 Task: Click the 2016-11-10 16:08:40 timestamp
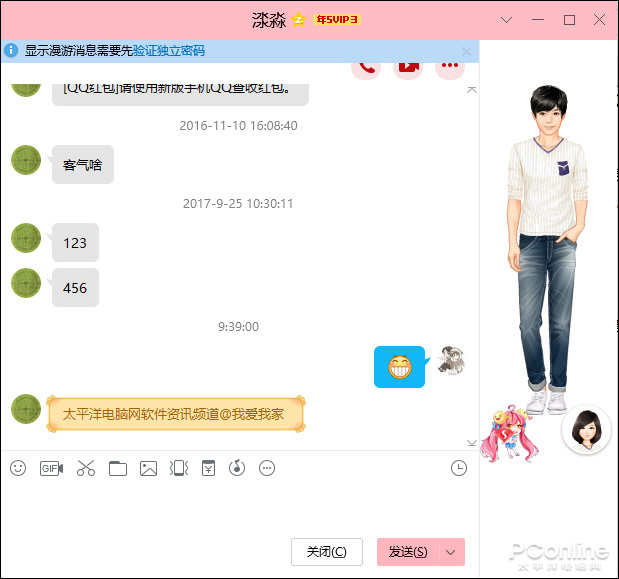(238, 126)
